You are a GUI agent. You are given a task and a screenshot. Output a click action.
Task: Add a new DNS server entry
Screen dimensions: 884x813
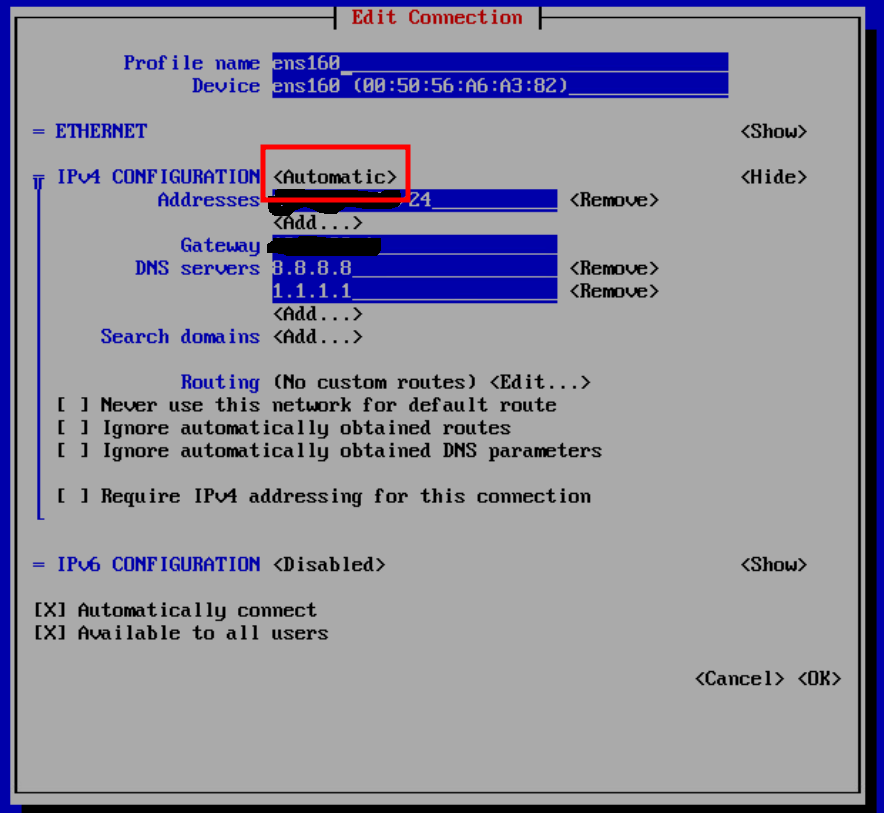(318, 314)
